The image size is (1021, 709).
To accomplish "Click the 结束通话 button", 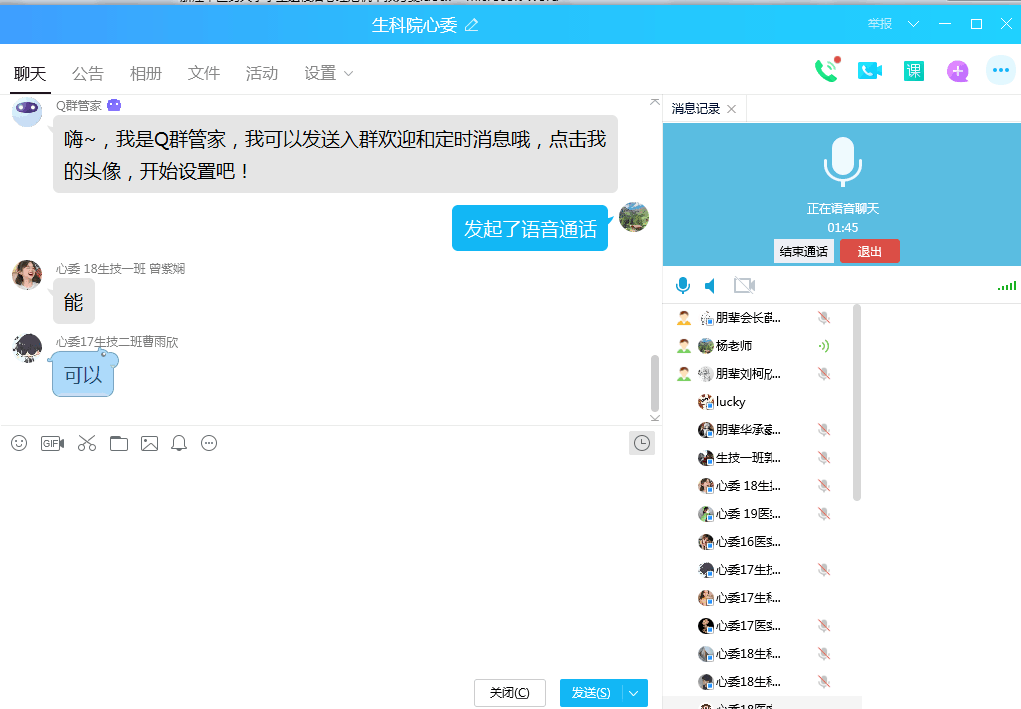I will (x=803, y=252).
